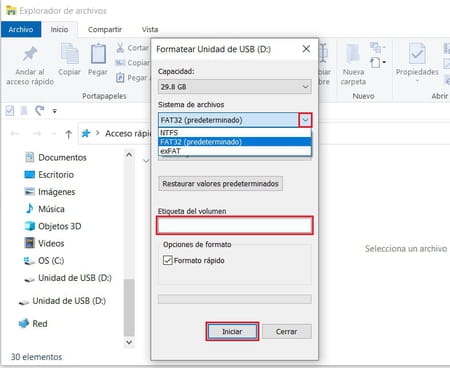
Task: Click the Copiar icon in the ribbon
Action: 69,54
